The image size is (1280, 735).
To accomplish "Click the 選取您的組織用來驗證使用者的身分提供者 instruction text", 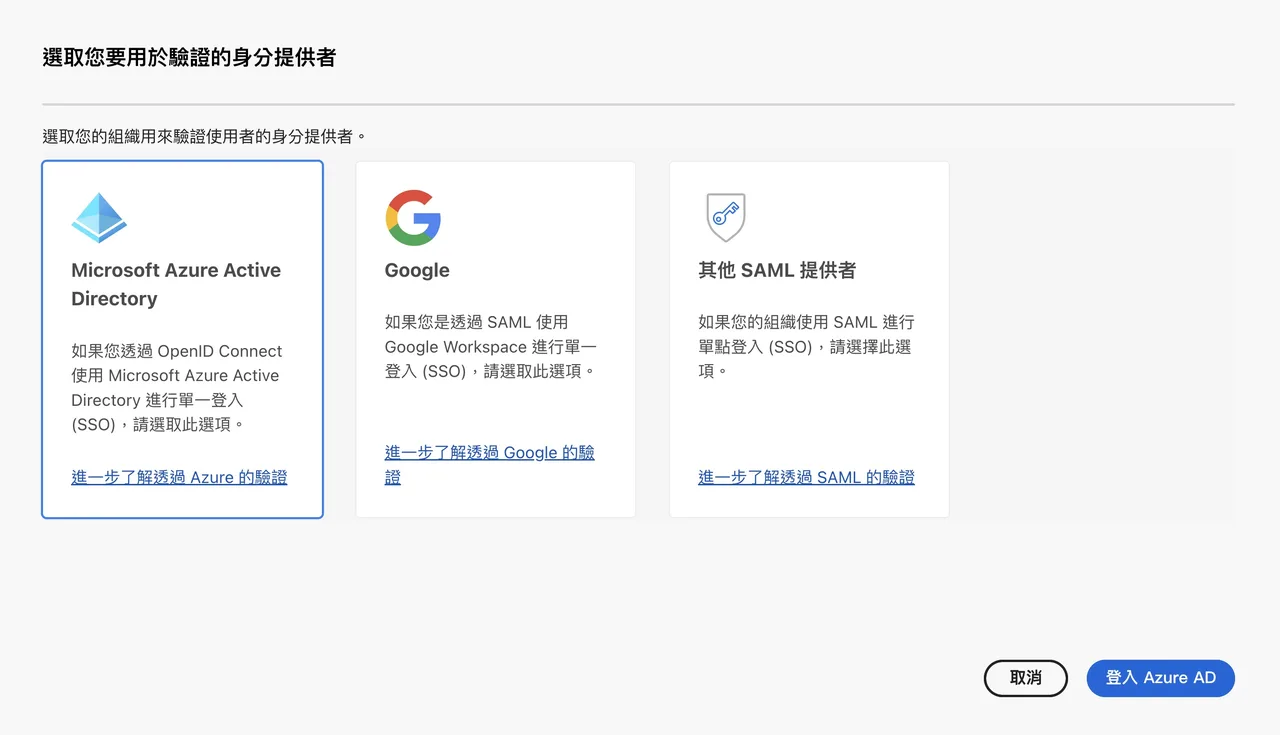I will (205, 136).
